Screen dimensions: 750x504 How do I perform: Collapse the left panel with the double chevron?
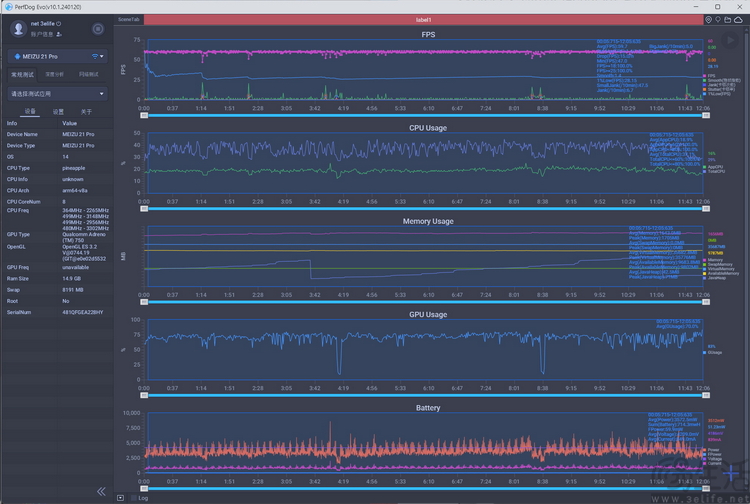101,492
